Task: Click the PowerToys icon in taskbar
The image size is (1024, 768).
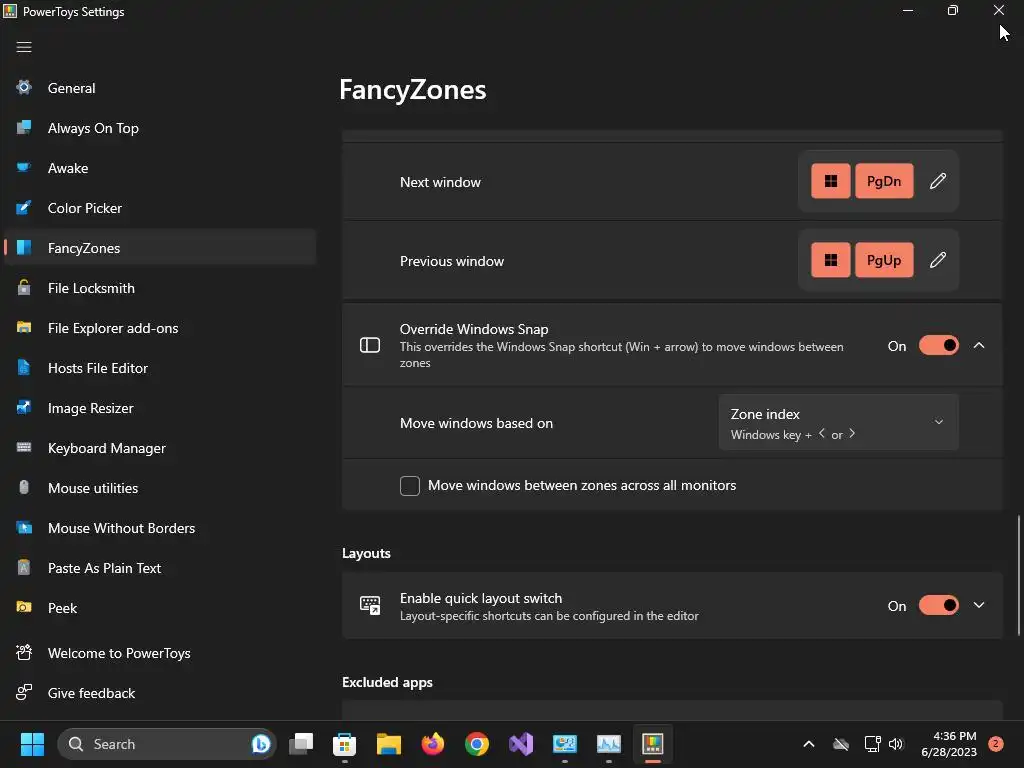Action: click(652, 744)
